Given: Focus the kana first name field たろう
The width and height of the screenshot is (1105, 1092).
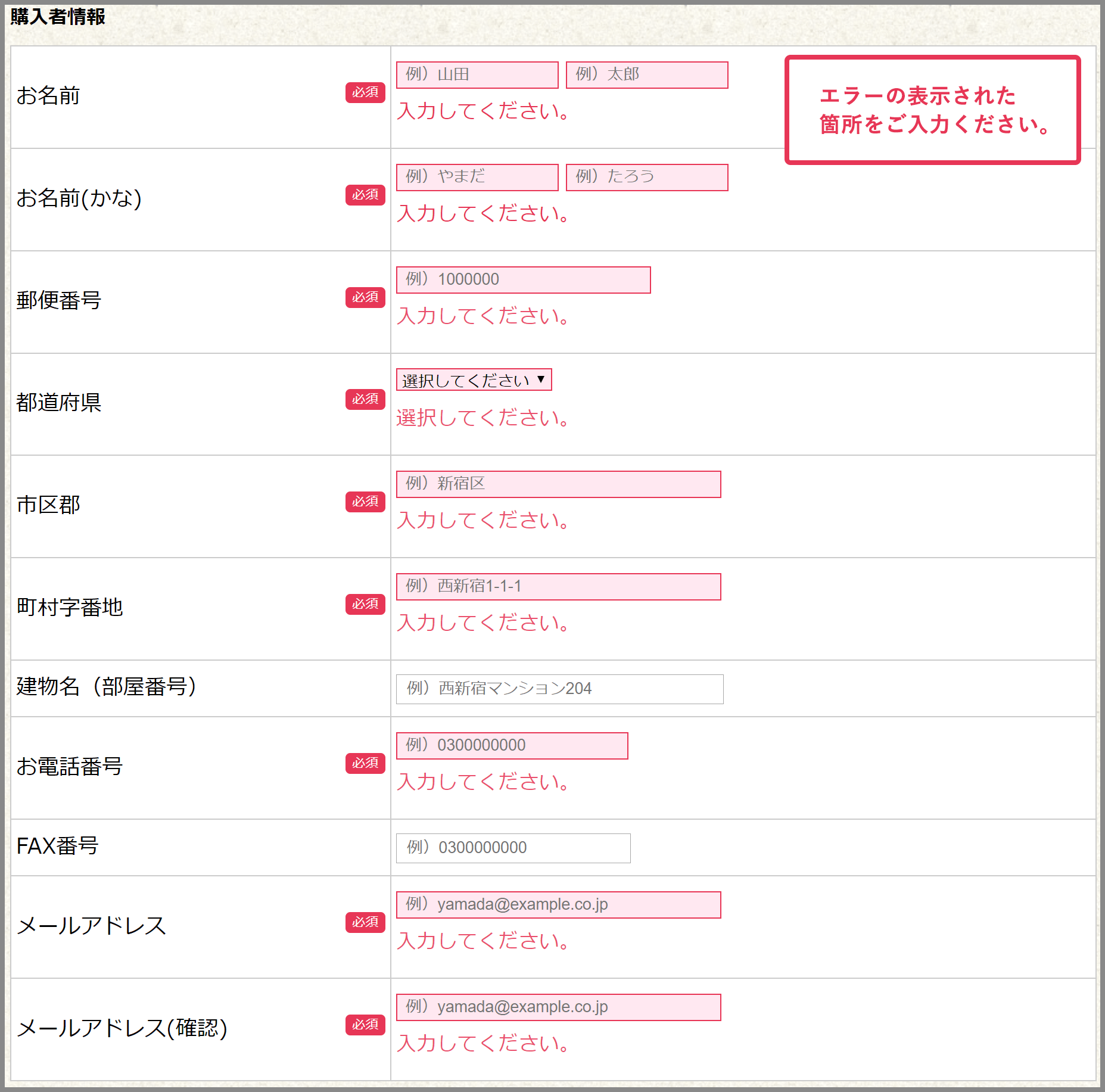Looking at the screenshot, I should click(x=646, y=178).
